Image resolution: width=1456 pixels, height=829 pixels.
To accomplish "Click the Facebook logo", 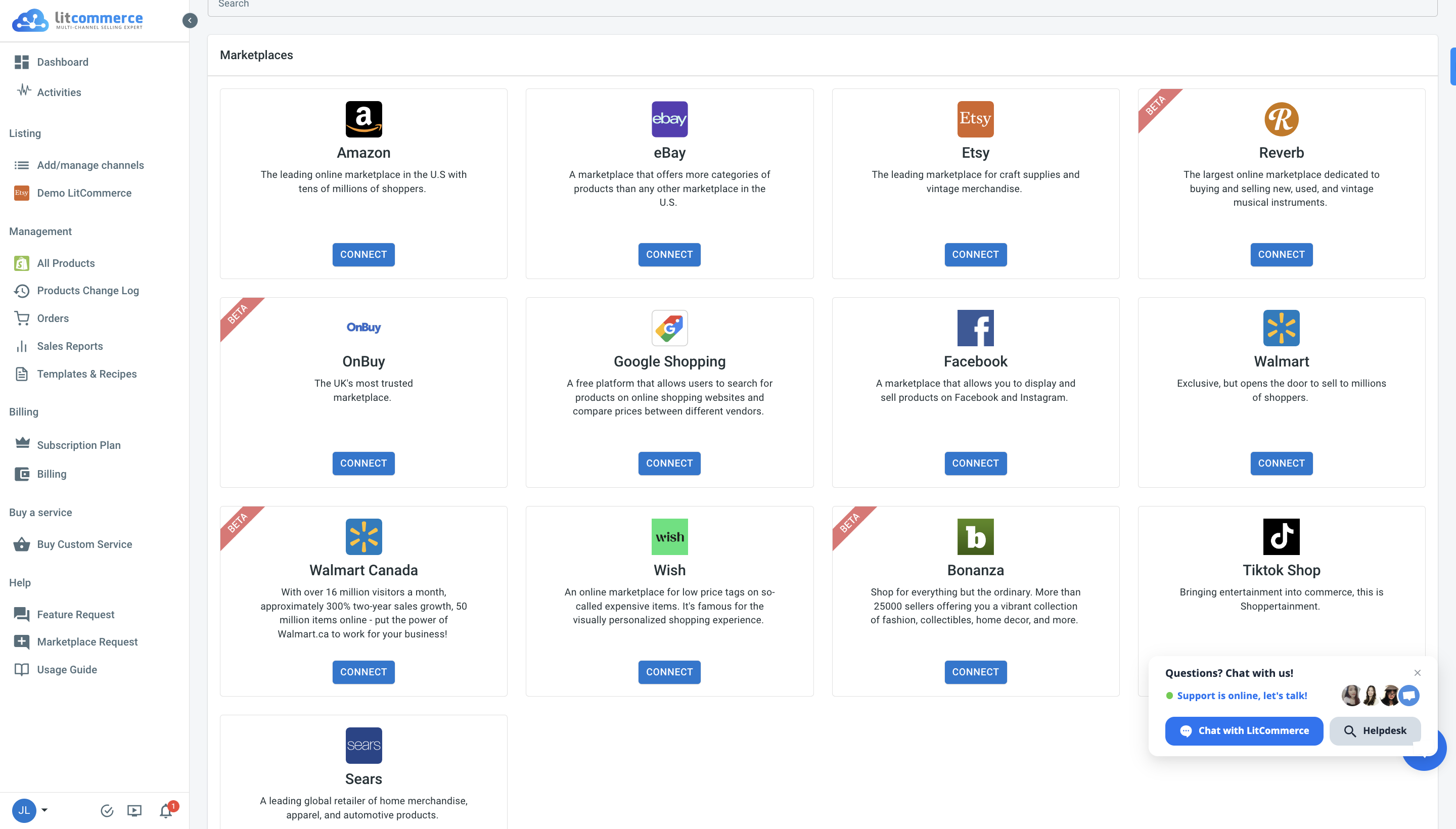I will click(x=975, y=328).
